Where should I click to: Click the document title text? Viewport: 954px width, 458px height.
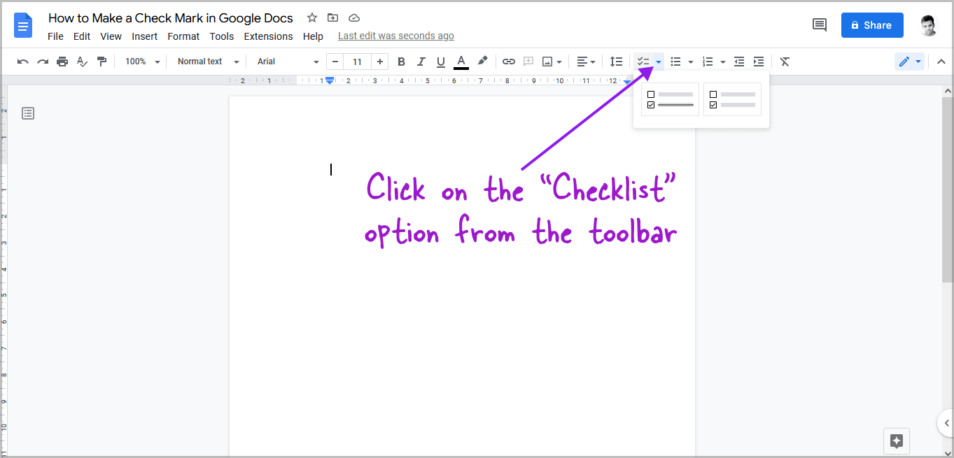tap(170, 18)
